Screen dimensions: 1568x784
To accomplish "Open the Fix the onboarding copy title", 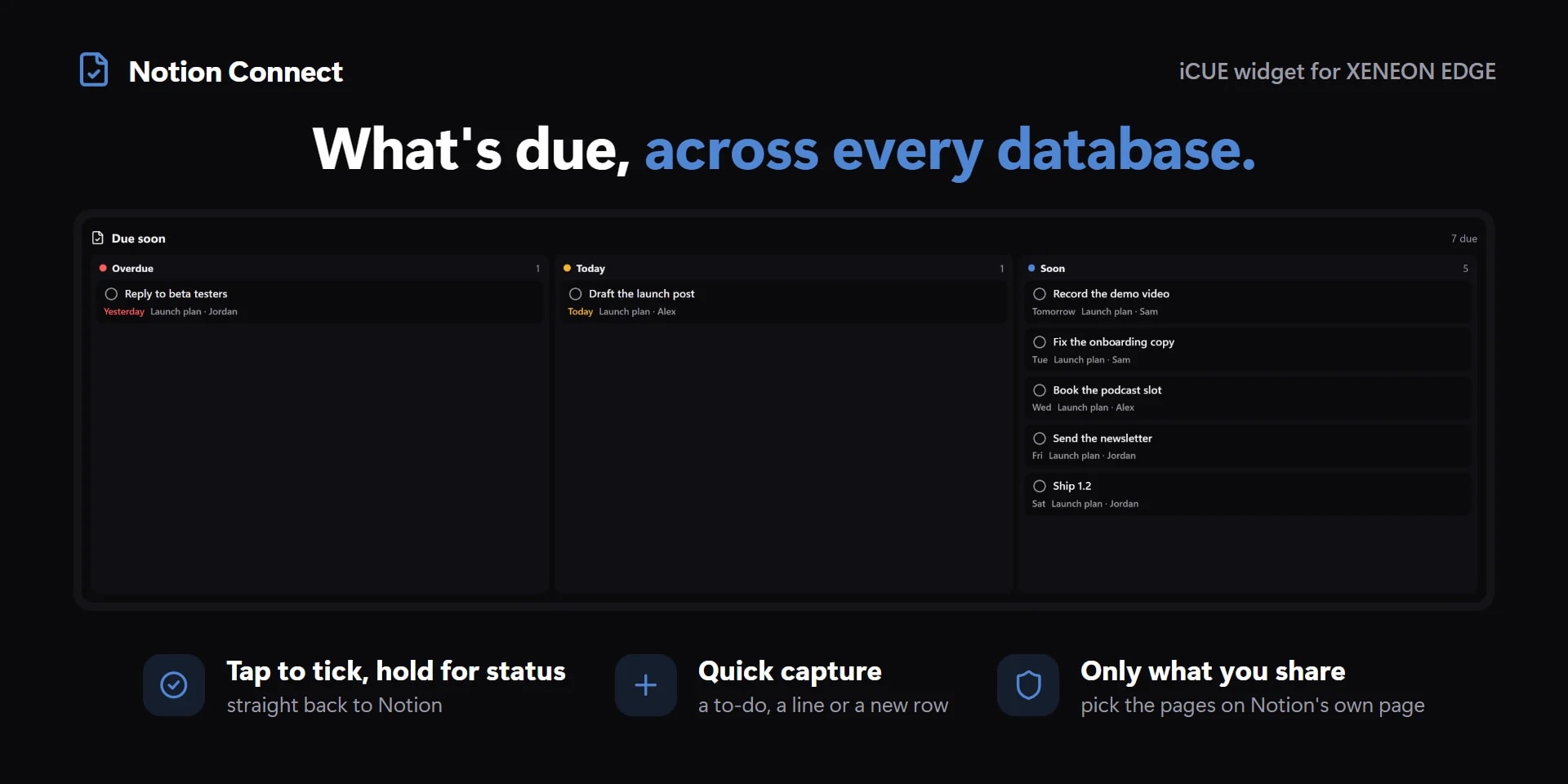I will point(1113,342).
